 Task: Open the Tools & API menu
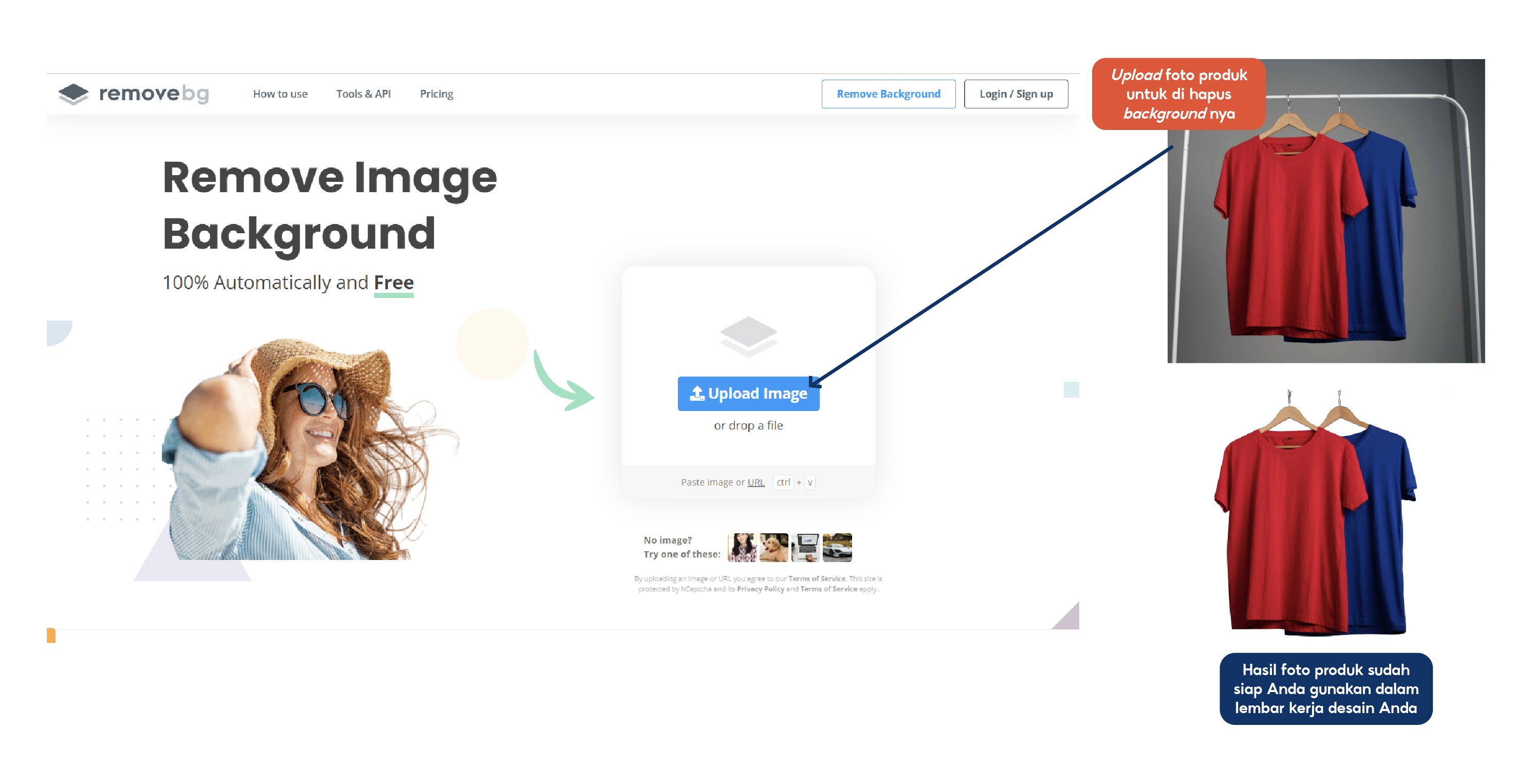pos(361,93)
